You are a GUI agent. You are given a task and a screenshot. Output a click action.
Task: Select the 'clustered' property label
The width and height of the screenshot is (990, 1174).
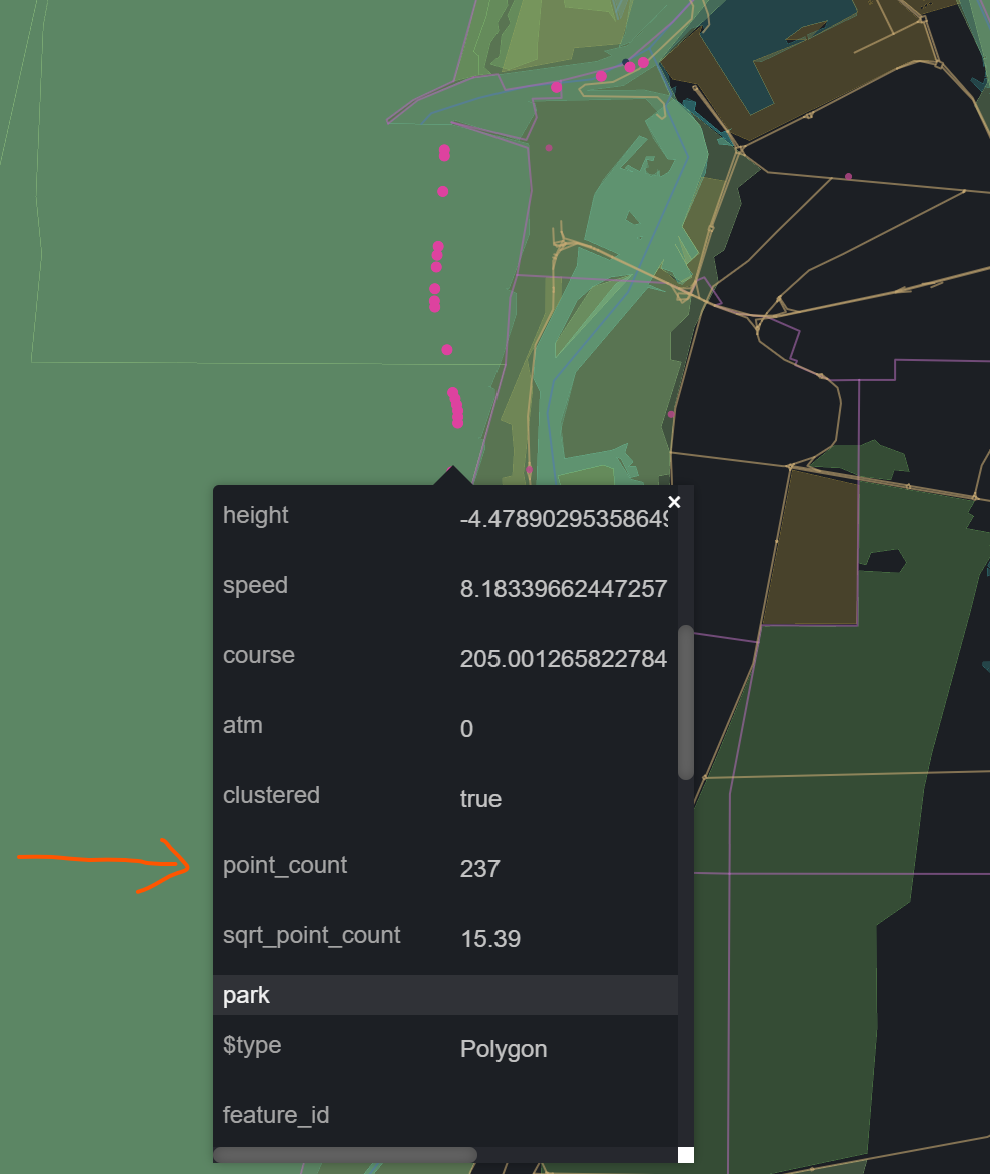coord(271,795)
